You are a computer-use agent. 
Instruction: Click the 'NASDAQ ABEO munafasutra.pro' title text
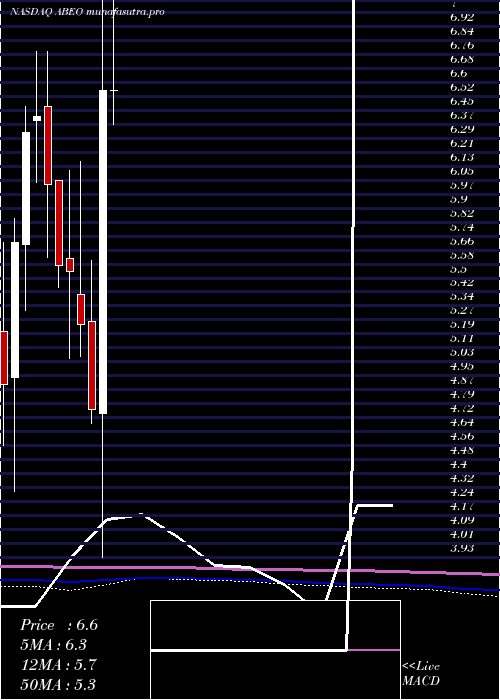[87, 12]
